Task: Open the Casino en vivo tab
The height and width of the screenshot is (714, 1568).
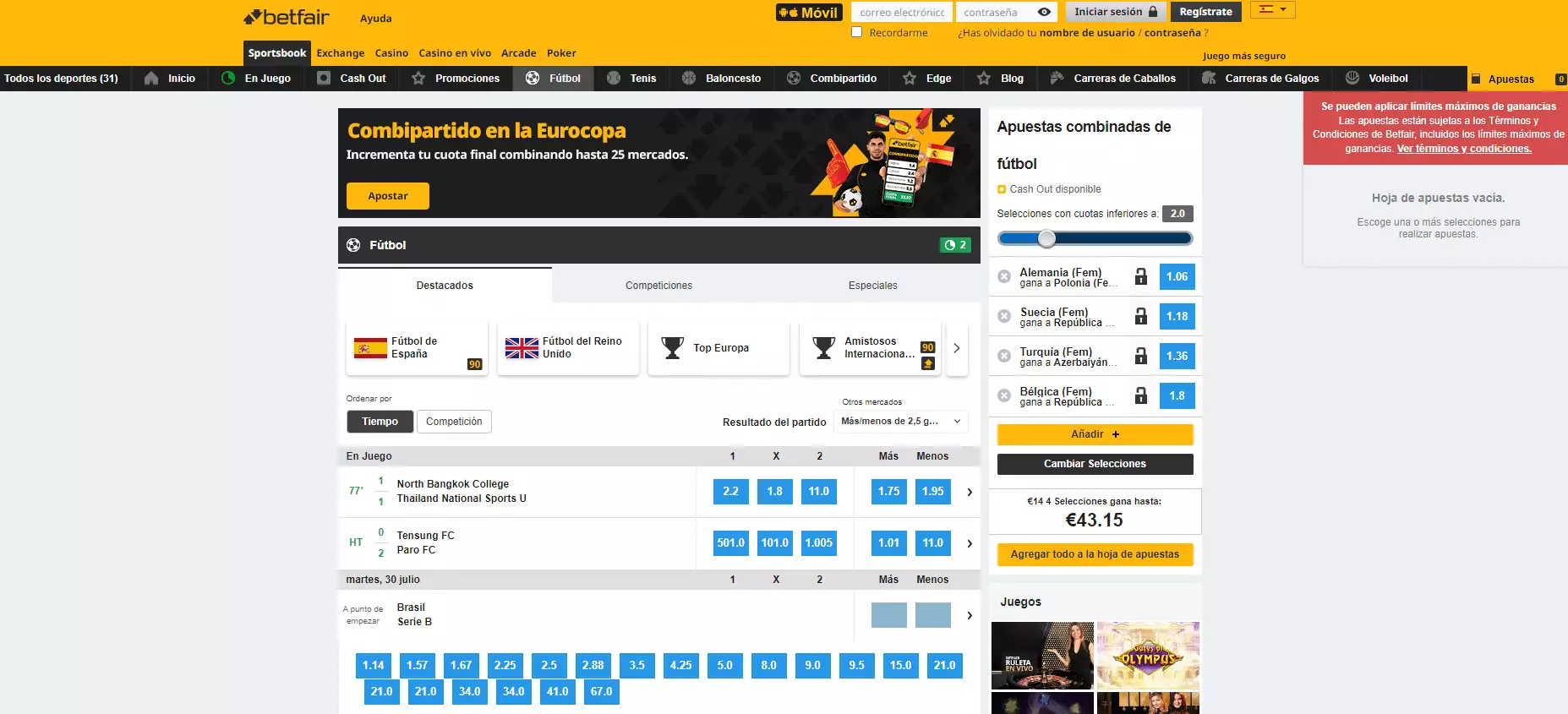Action: 455,53
